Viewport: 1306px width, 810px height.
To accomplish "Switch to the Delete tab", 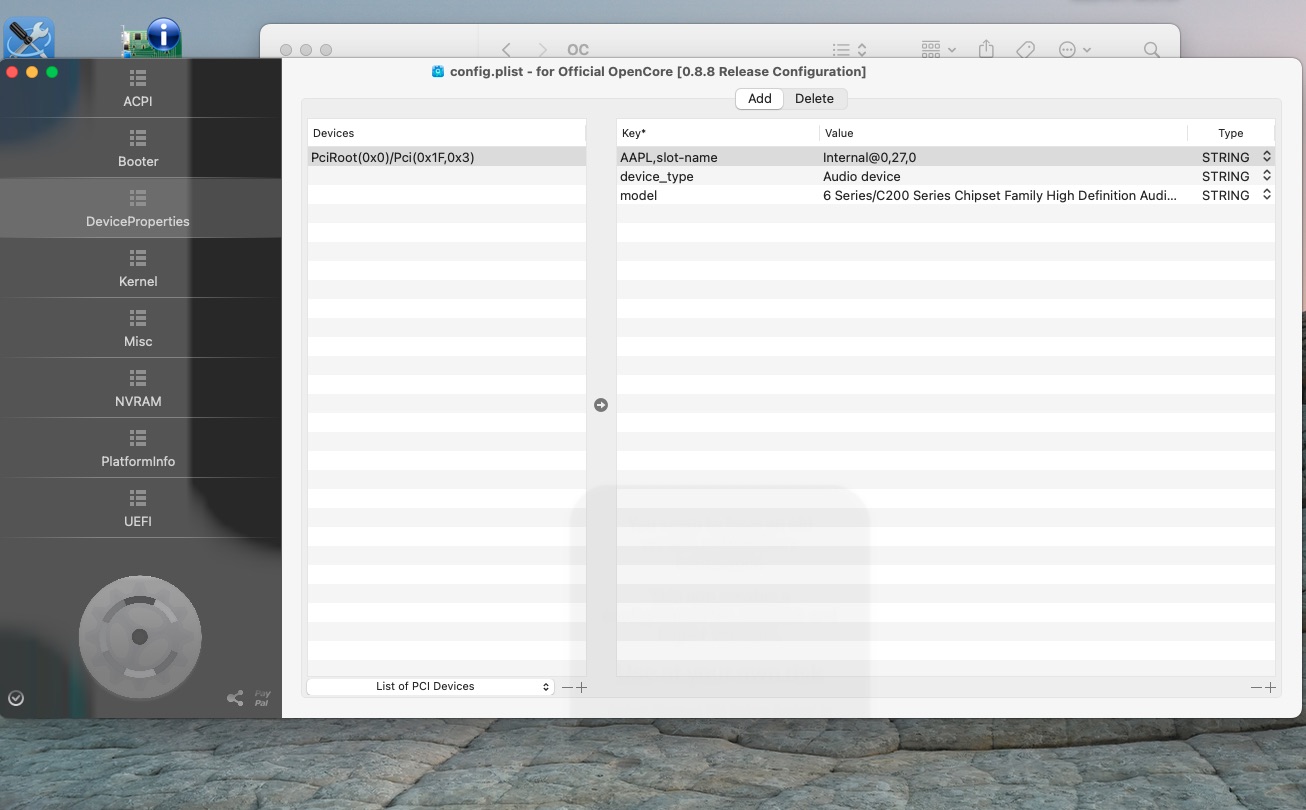I will (814, 98).
